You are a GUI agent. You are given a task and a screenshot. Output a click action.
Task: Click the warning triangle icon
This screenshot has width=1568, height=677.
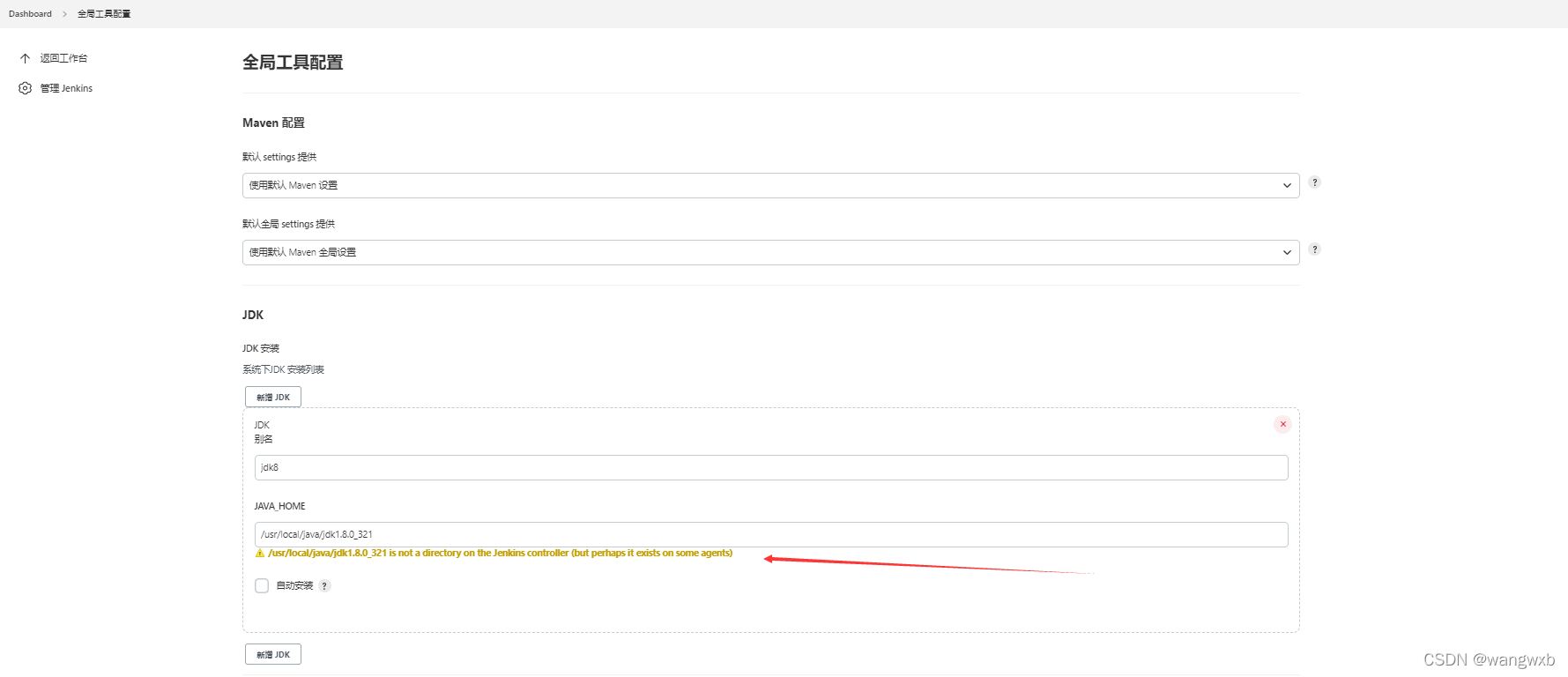pos(260,554)
